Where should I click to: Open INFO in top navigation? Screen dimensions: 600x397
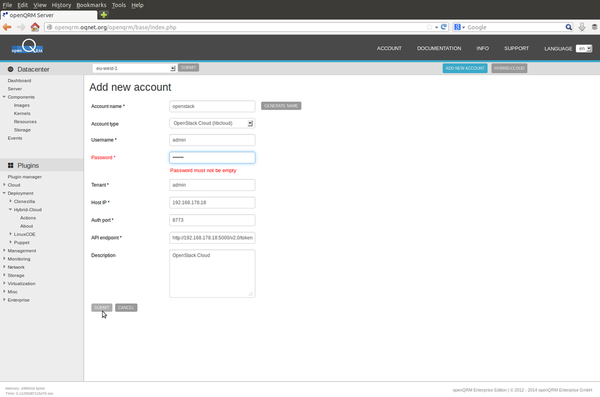click(483, 48)
